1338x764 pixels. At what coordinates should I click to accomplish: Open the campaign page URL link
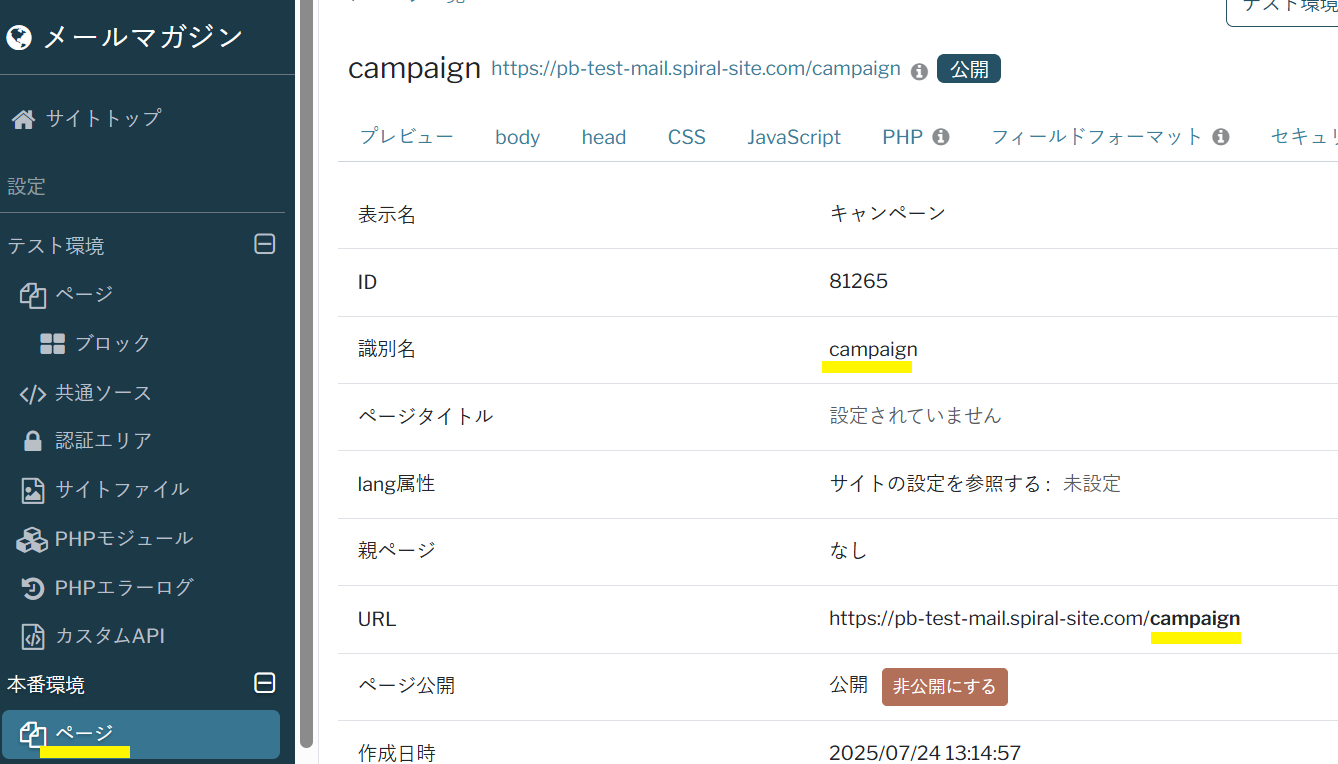[696, 69]
